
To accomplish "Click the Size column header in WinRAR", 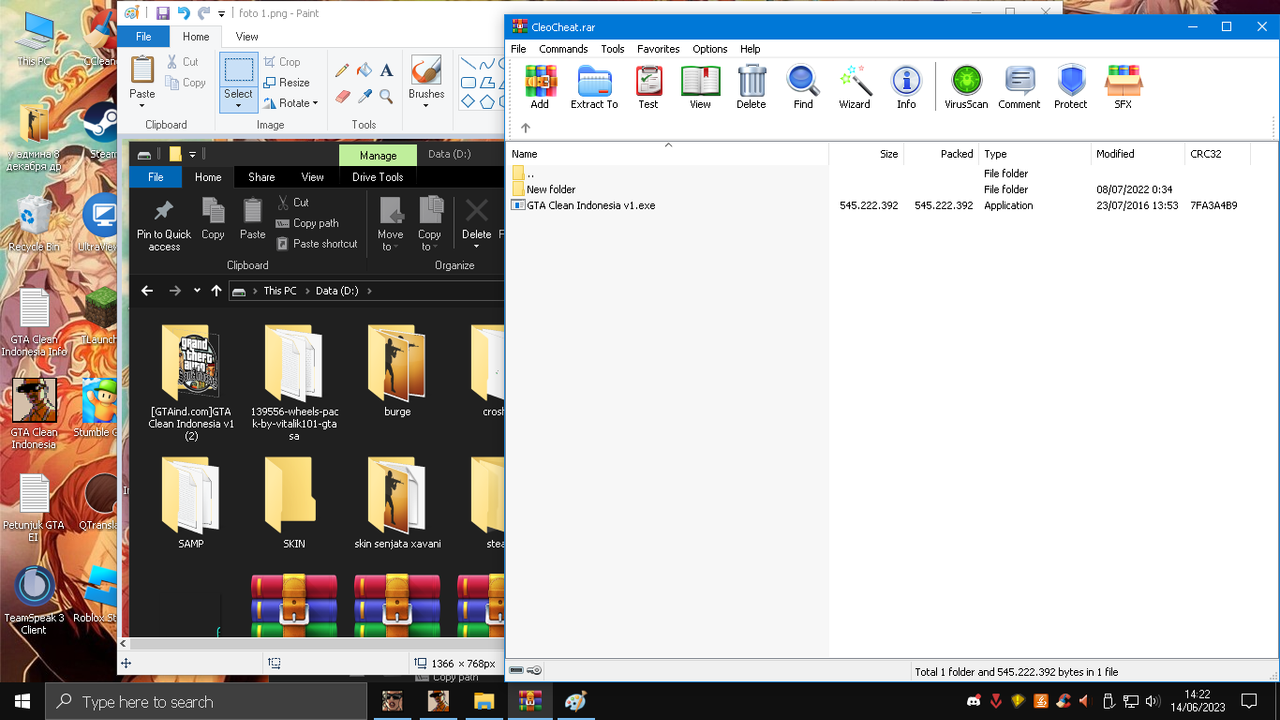I will 866,154.
